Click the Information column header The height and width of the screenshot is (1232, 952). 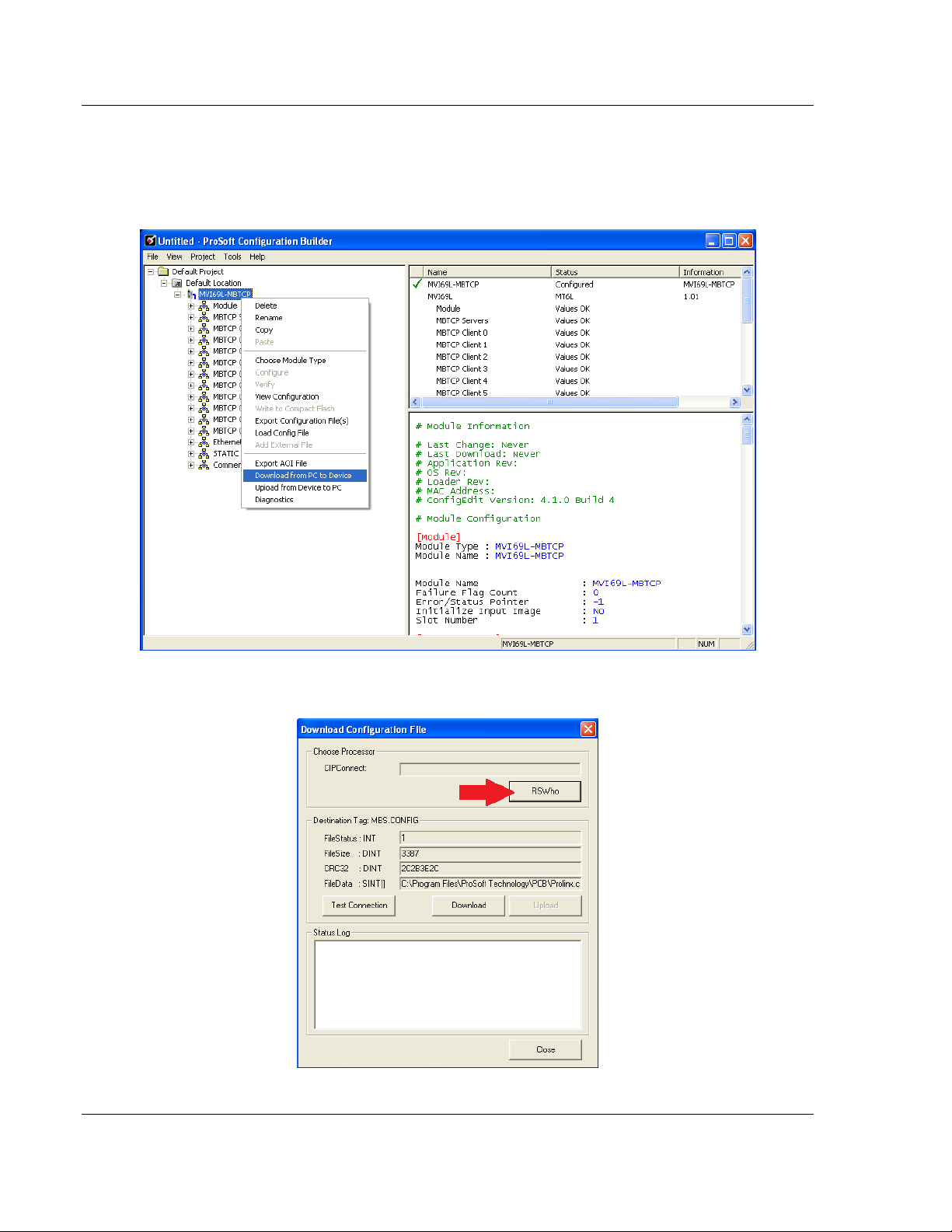710,272
